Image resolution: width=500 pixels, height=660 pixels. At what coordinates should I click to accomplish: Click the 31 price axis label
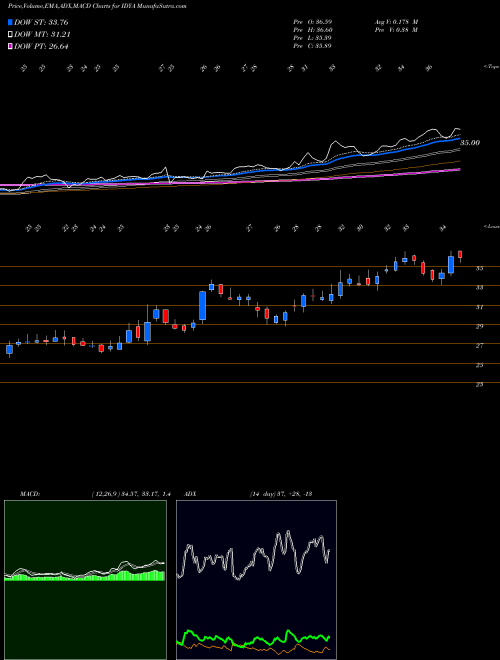click(x=479, y=307)
